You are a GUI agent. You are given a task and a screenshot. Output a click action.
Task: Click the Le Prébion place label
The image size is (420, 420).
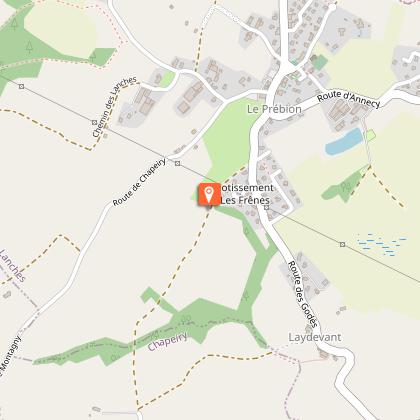[274, 109]
